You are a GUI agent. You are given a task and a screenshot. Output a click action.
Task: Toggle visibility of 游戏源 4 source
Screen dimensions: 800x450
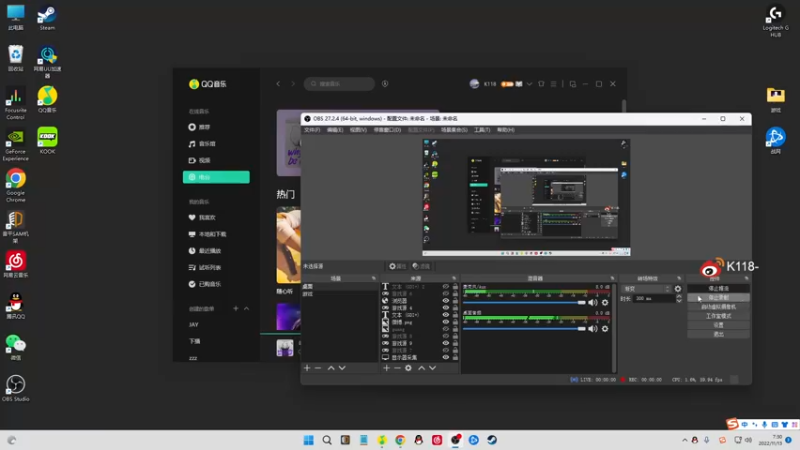point(445,308)
